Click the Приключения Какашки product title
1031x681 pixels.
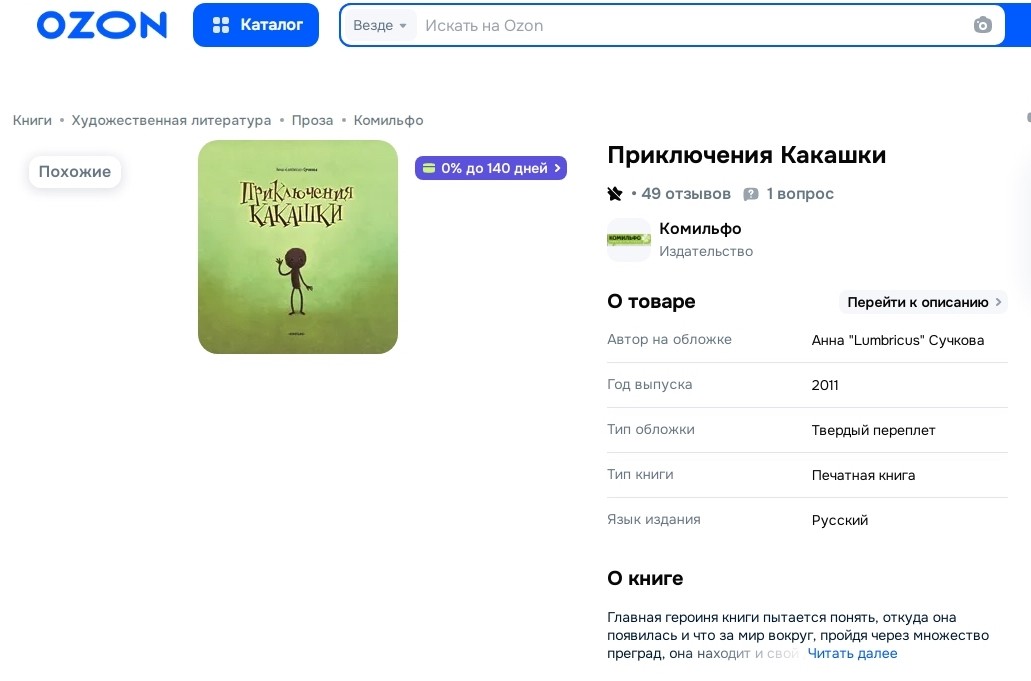746,155
